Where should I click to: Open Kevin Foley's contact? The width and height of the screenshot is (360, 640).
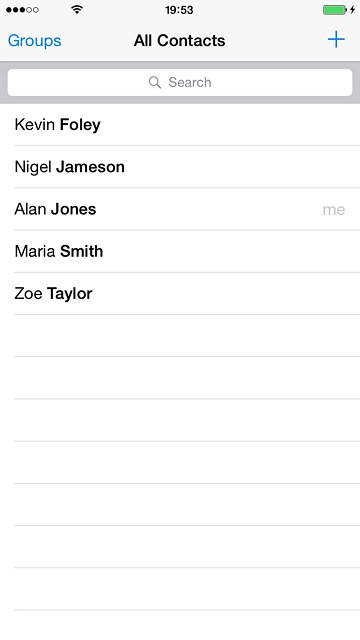point(180,124)
